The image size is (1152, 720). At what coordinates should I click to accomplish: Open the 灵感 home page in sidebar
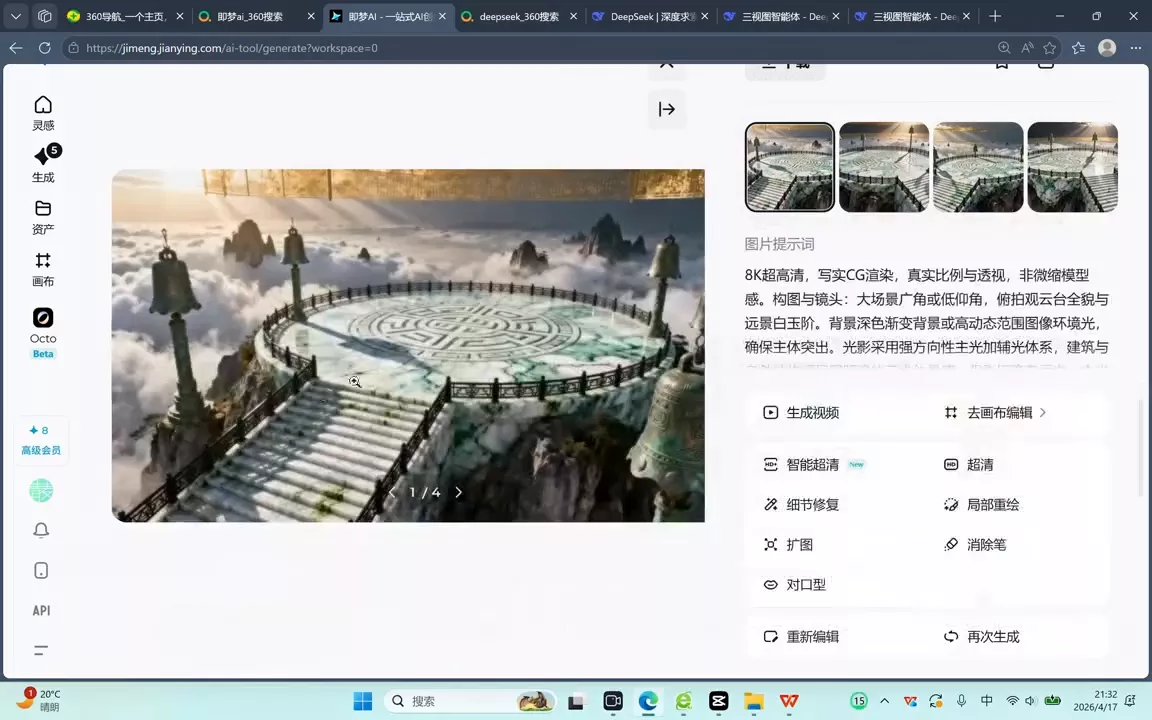(43, 113)
